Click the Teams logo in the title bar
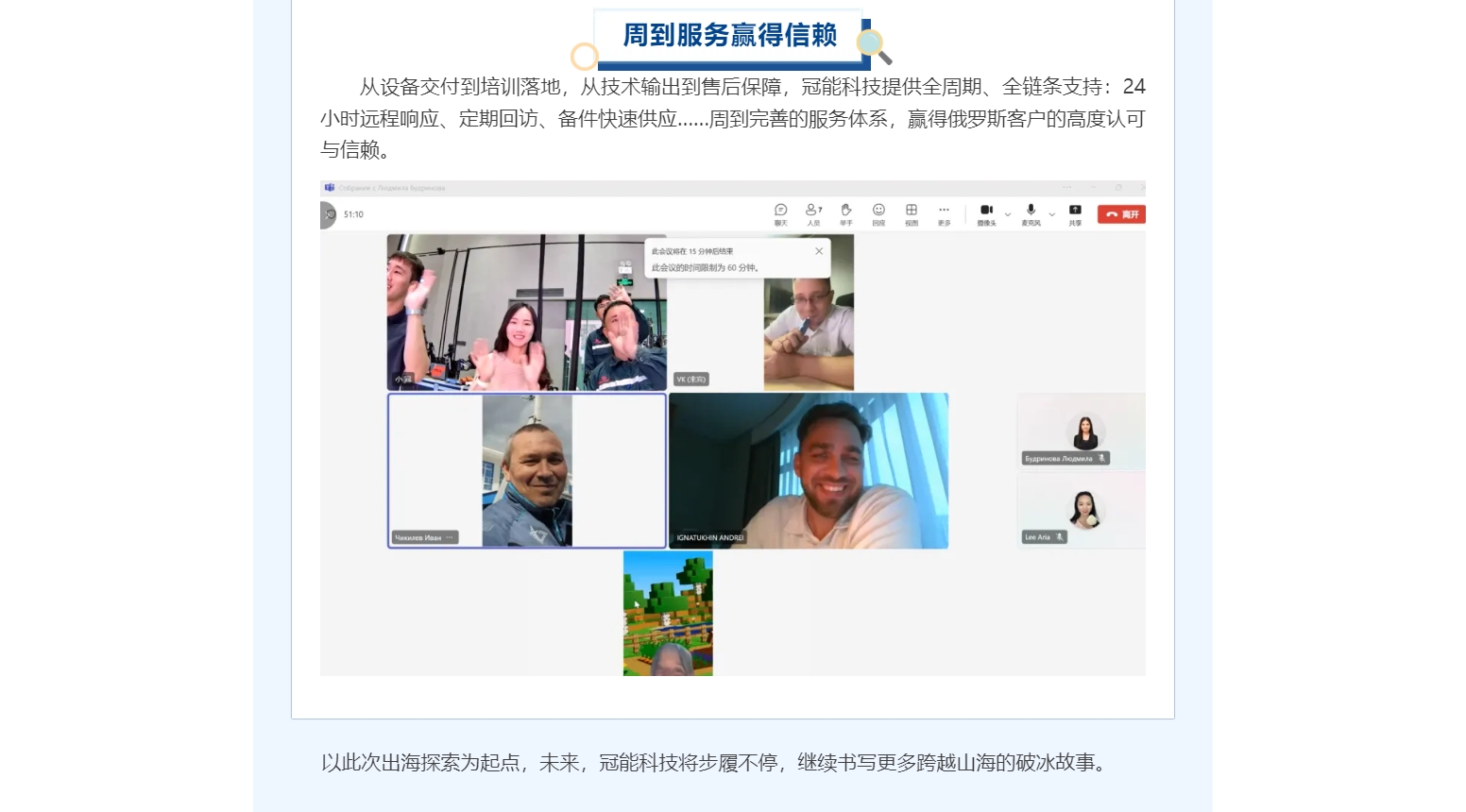Image resolution: width=1466 pixels, height=812 pixels. point(329,187)
